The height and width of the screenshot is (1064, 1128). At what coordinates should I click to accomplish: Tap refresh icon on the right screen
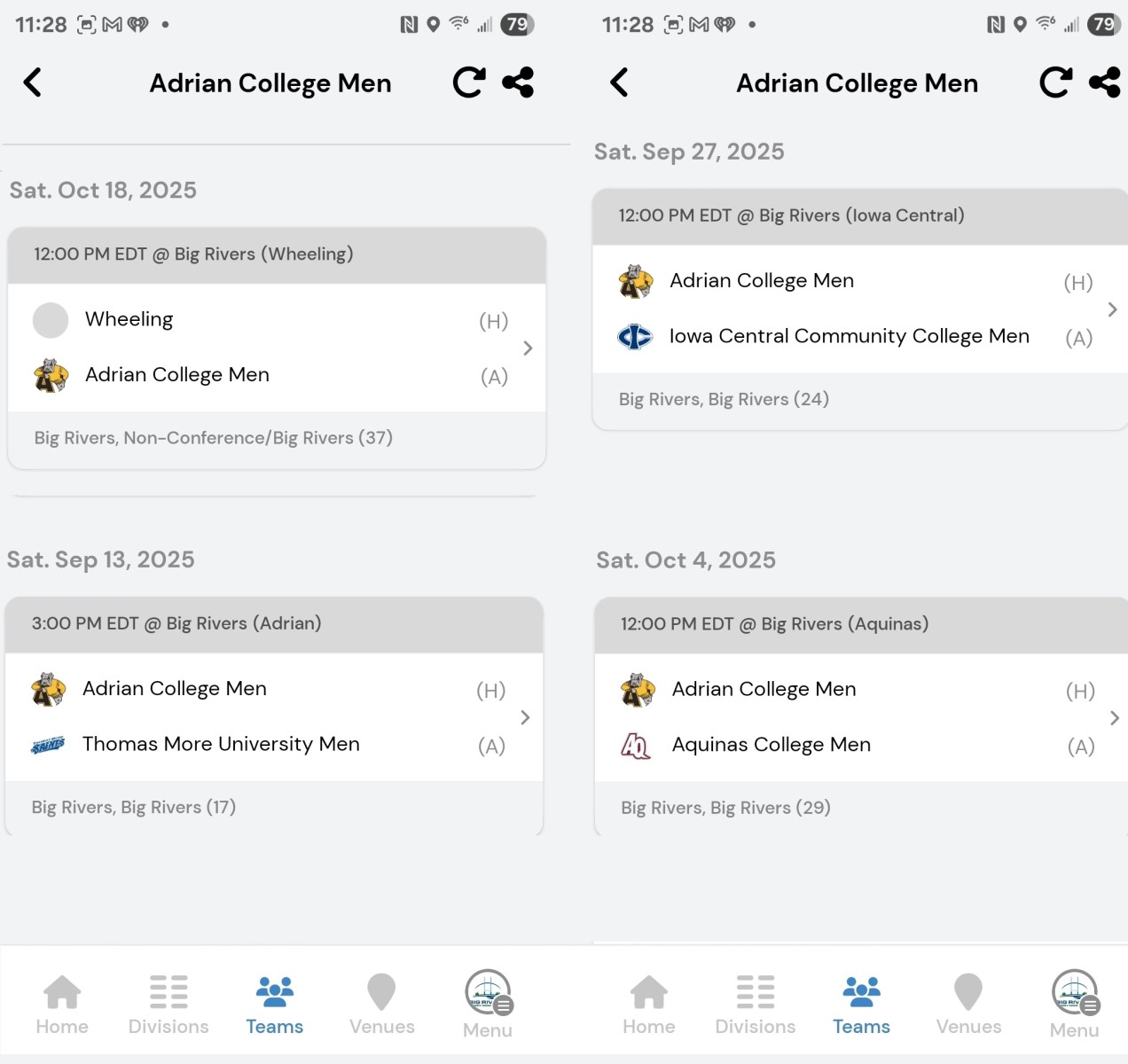click(x=1055, y=82)
